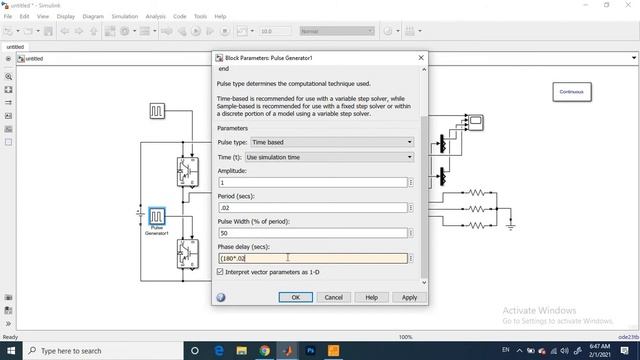Click the Model Explorer toolbar icon
The image size is (640, 360).
pos(145,31)
